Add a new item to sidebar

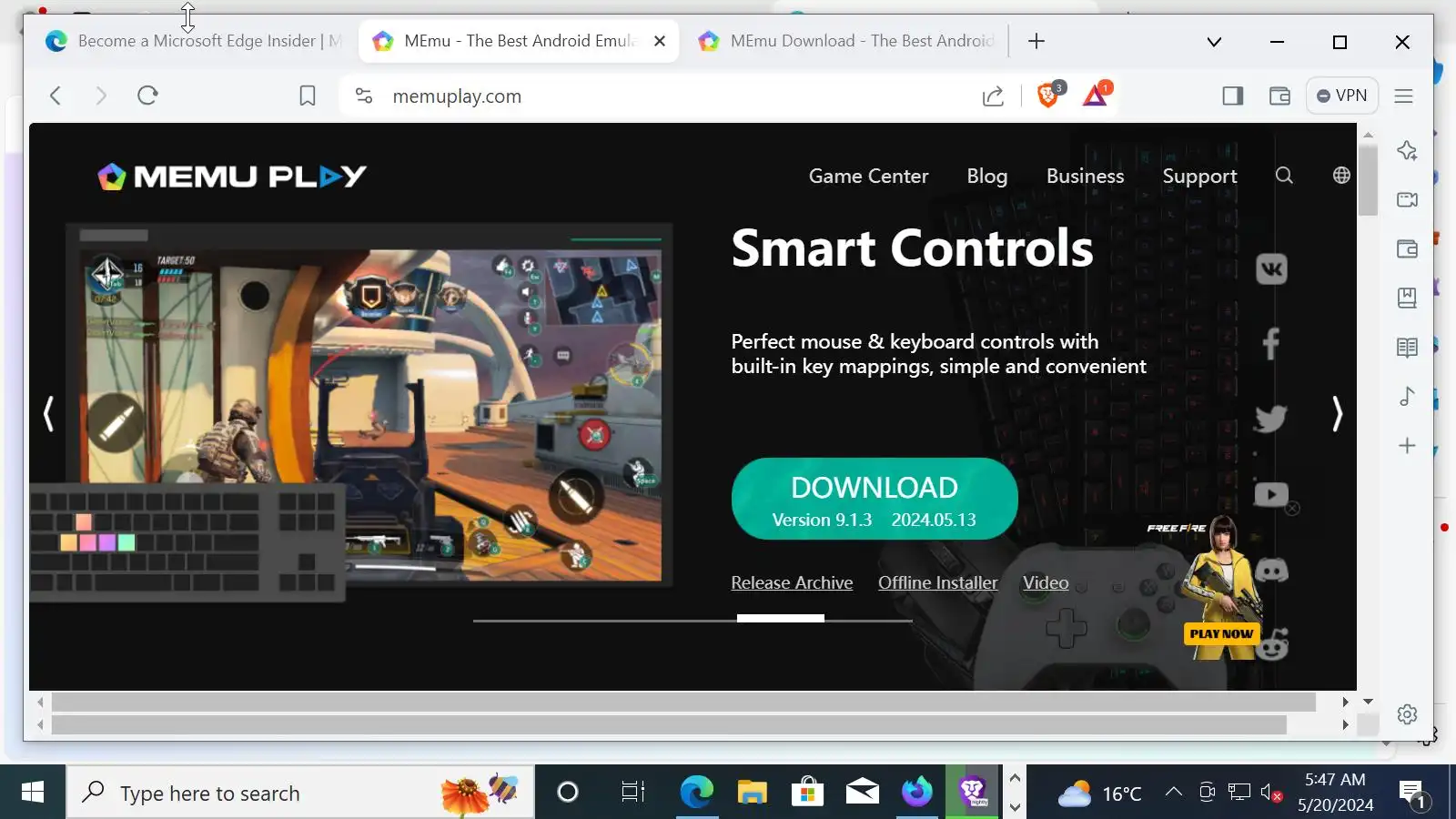point(1407,445)
